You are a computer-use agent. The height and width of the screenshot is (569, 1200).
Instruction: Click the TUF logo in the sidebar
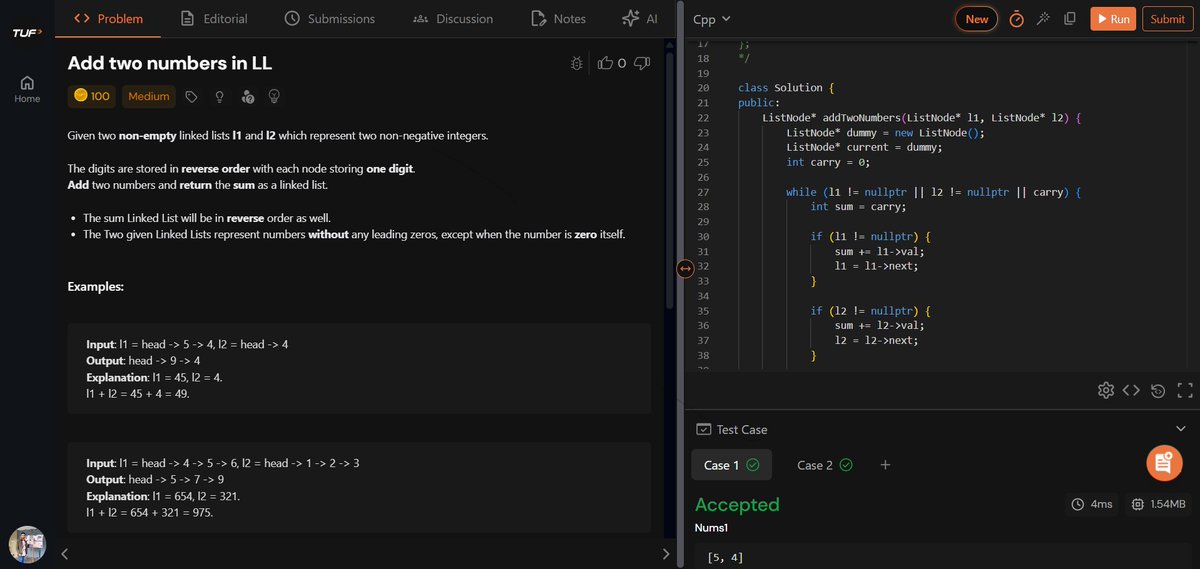tap(26, 34)
